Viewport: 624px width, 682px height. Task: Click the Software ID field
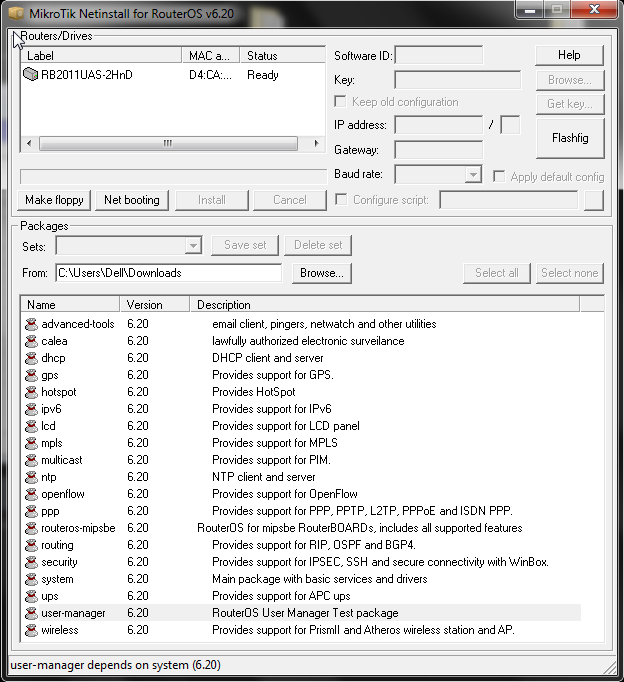[438, 56]
